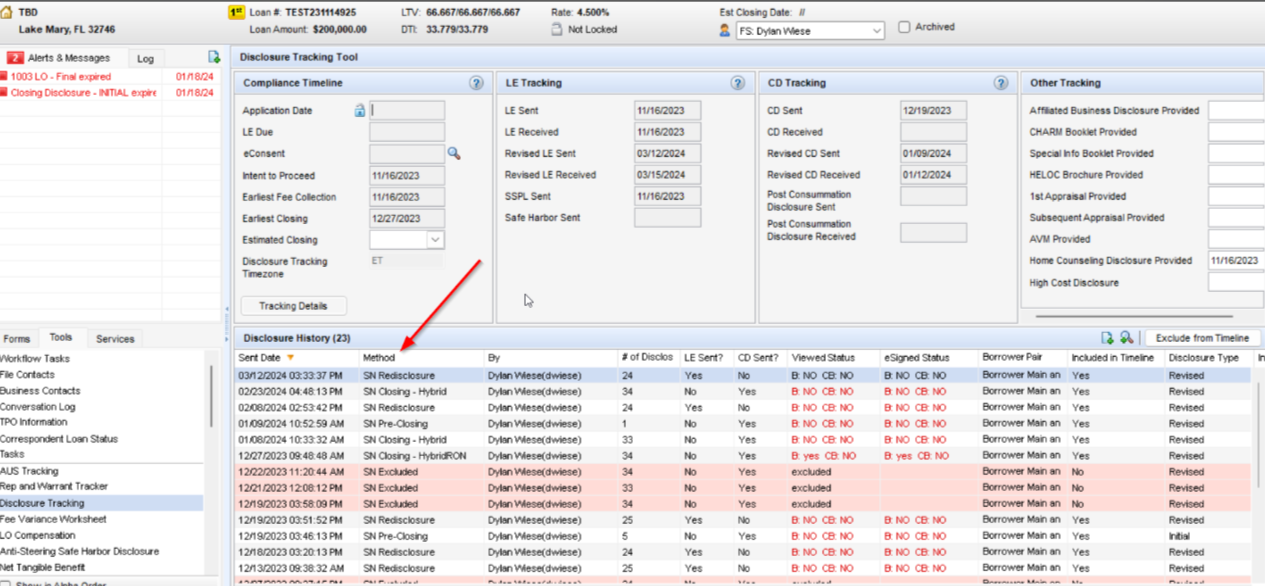Select File Contacts in Tools list

(27, 375)
